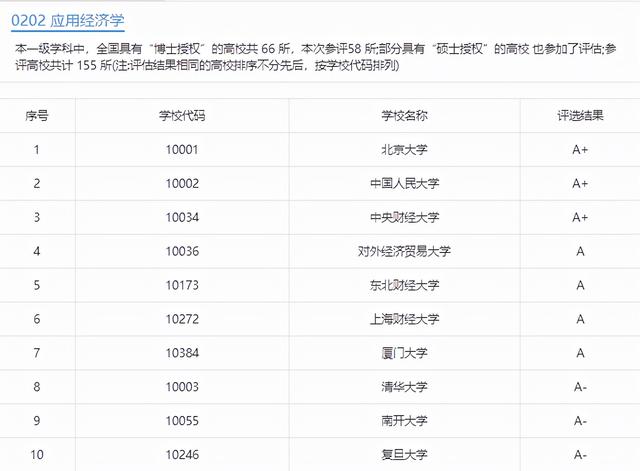
Task: Select school code 10055
Action: (x=182, y=421)
